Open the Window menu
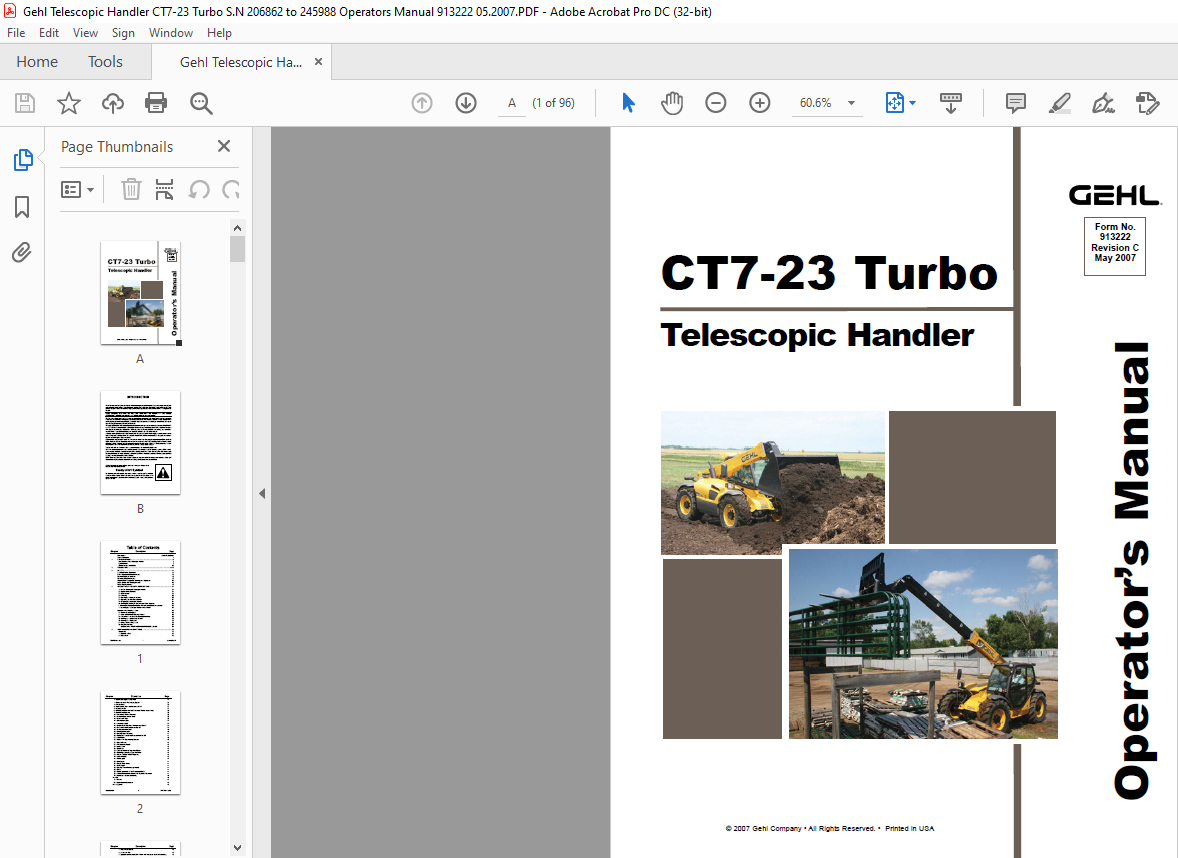The width and height of the screenshot is (1178, 858). [x=171, y=33]
